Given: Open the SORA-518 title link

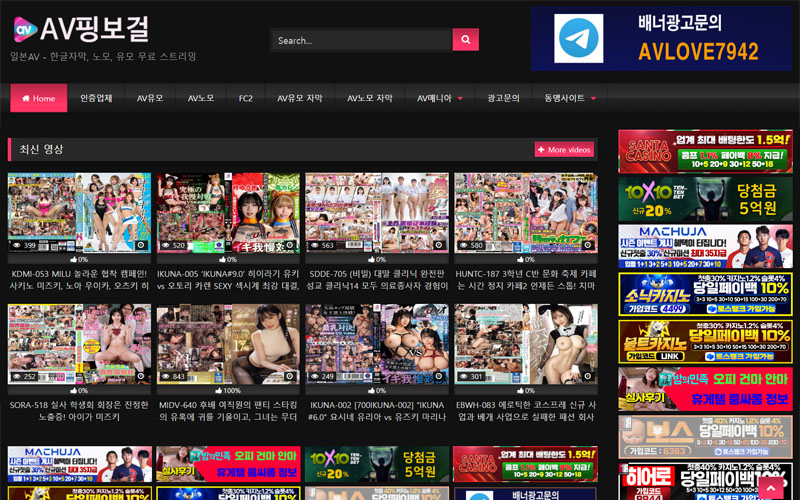Looking at the screenshot, I should [x=79, y=411].
